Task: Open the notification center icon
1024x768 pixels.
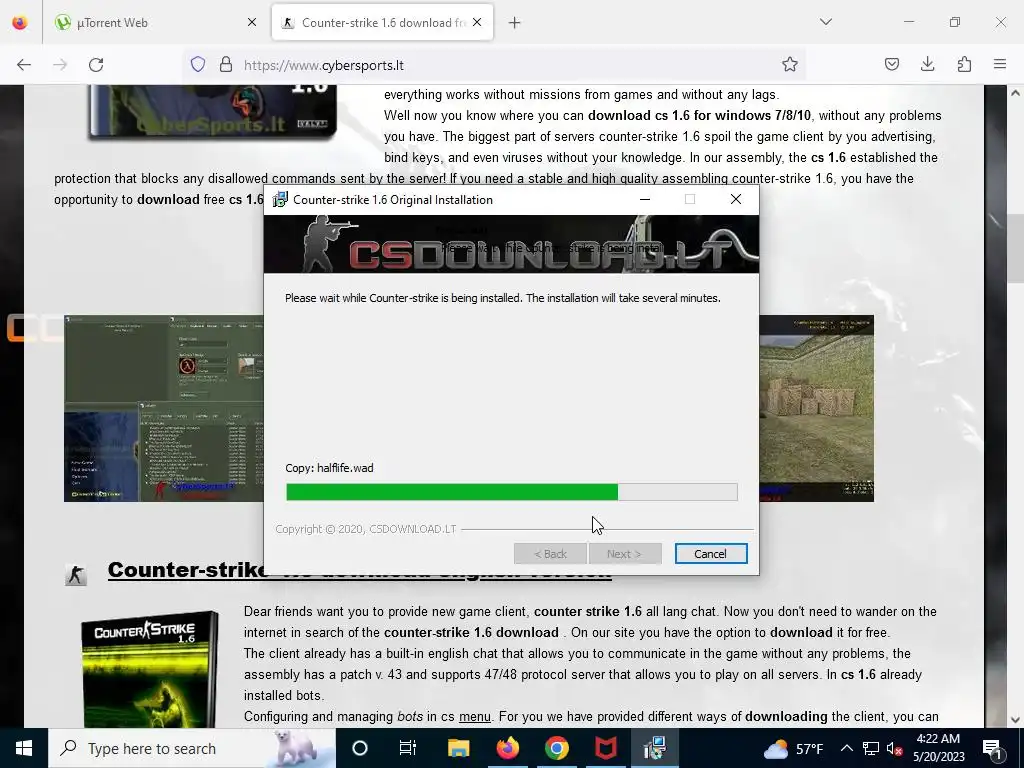Action: pyautogui.click(x=992, y=748)
